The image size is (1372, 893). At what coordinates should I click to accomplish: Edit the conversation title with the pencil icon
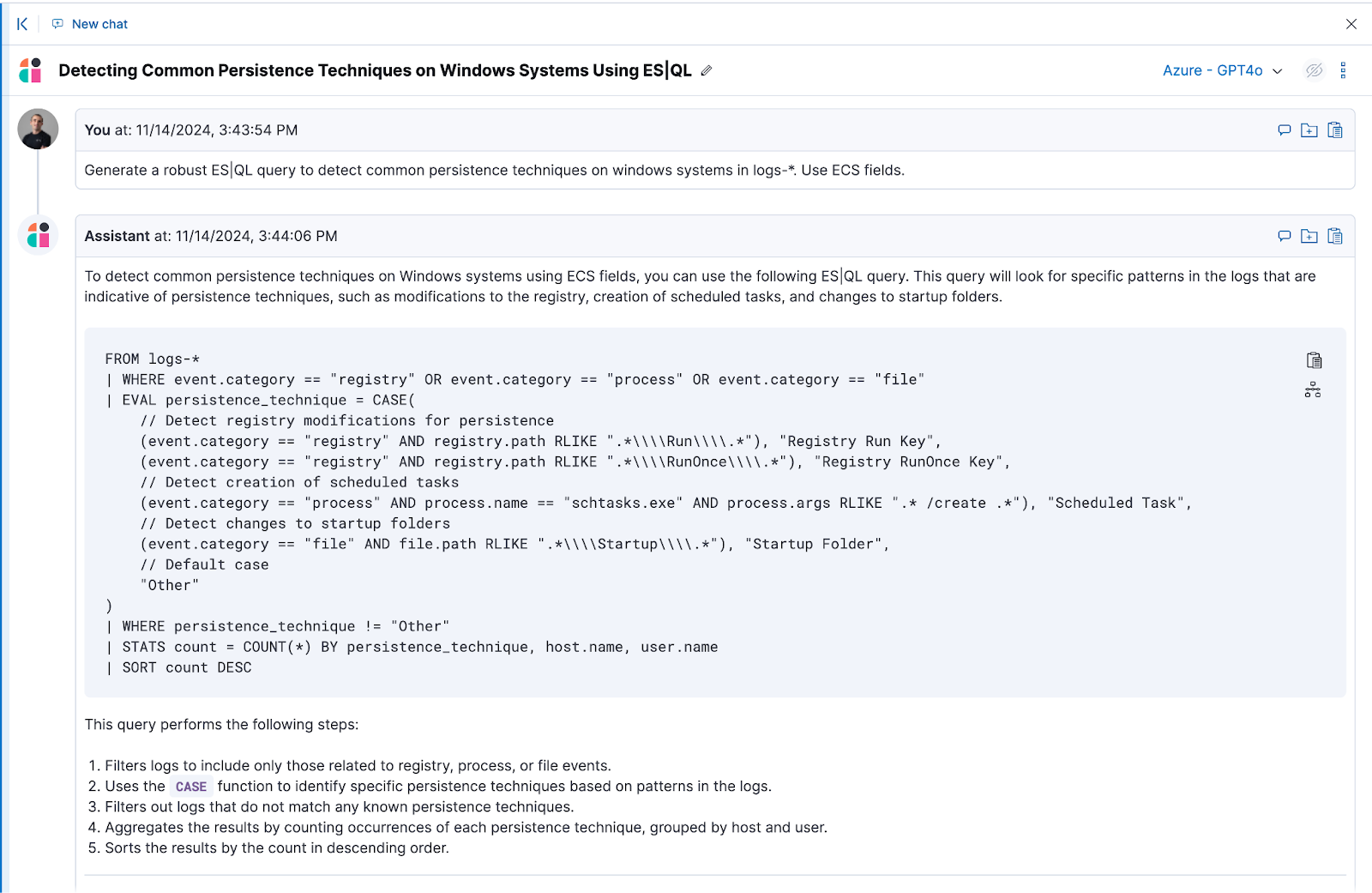pos(707,71)
